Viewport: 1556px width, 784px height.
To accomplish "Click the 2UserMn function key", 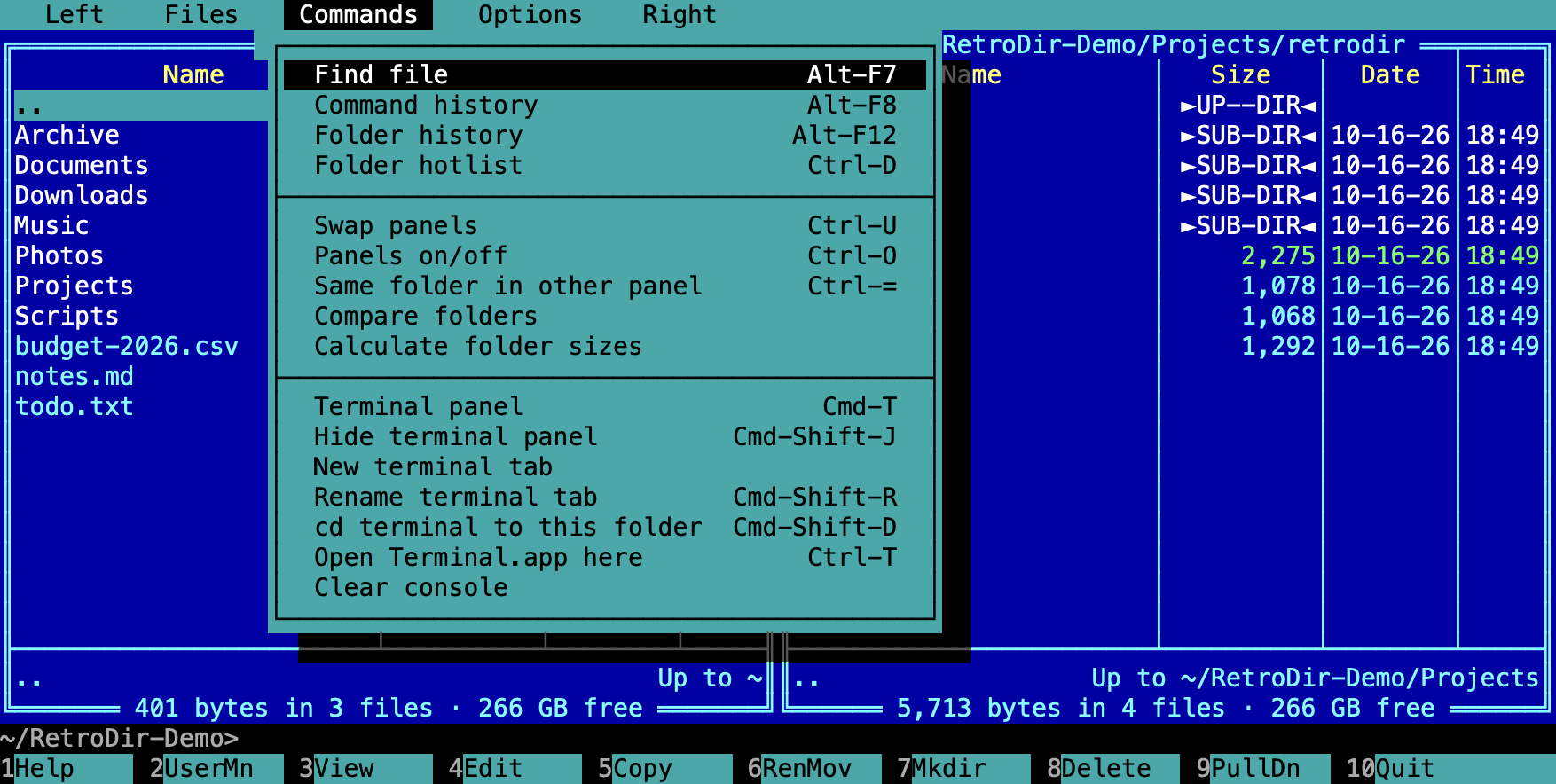I will pos(216,769).
